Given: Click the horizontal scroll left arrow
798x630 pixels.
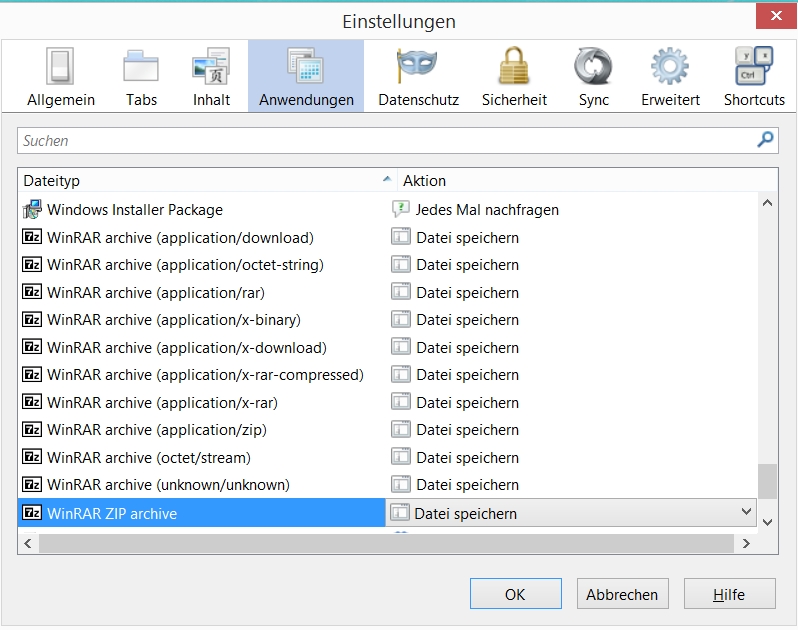Looking at the screenshot, I should pyautogui.click(x=28, y=543).
